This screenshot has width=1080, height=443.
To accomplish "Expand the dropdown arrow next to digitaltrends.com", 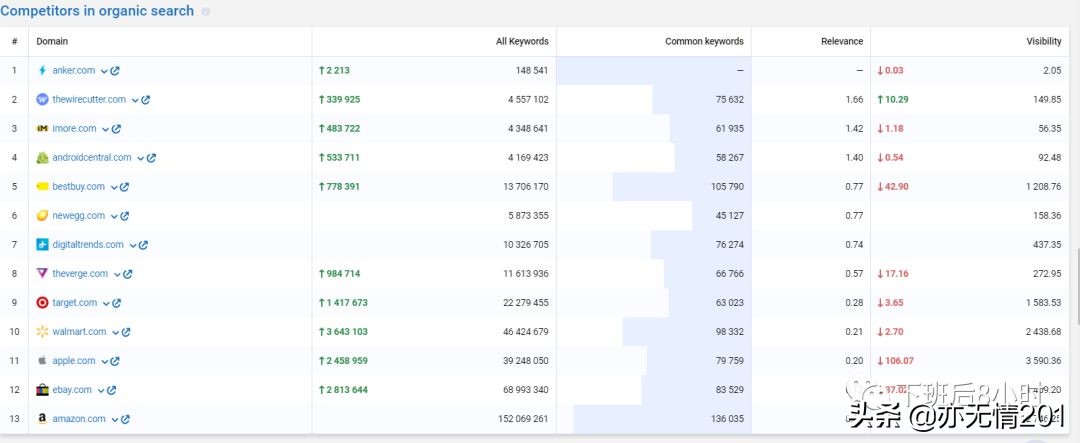I will (x=132, y=245).
